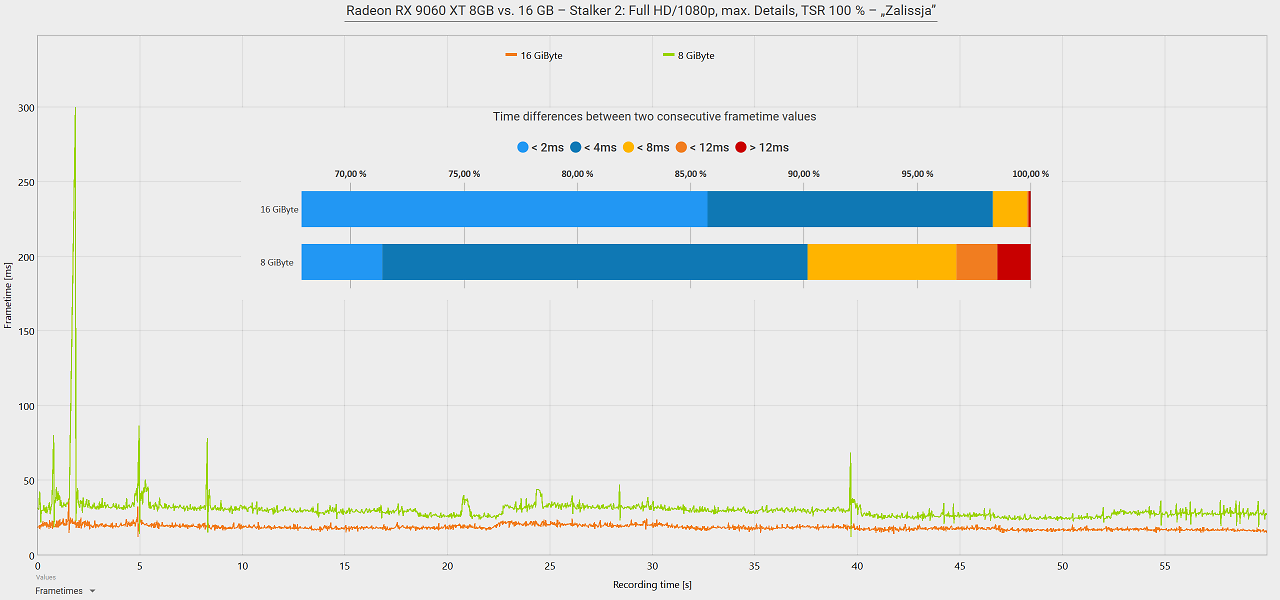The width and height of the screenshot is (1280, 600).
Task: Select the dark-blue < 4ms segment of 16 GiByte bar
Action: coord(850,209)
